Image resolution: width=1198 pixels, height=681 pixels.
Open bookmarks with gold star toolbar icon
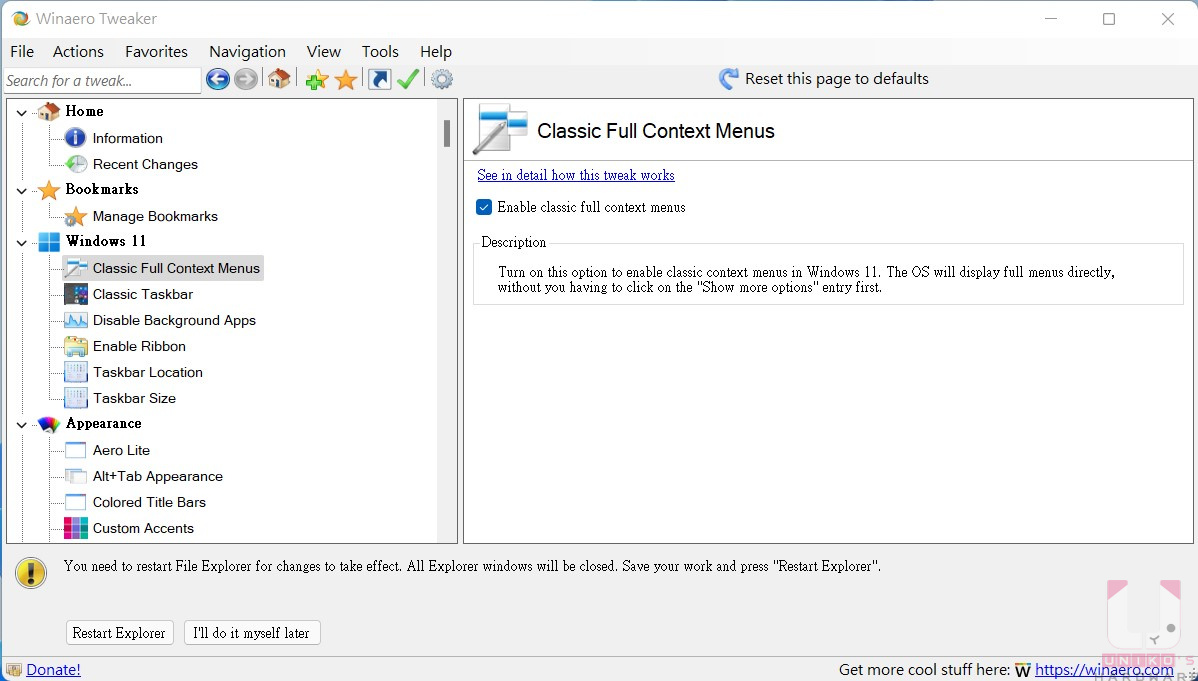pyautogui.click(x=346, y=79)
